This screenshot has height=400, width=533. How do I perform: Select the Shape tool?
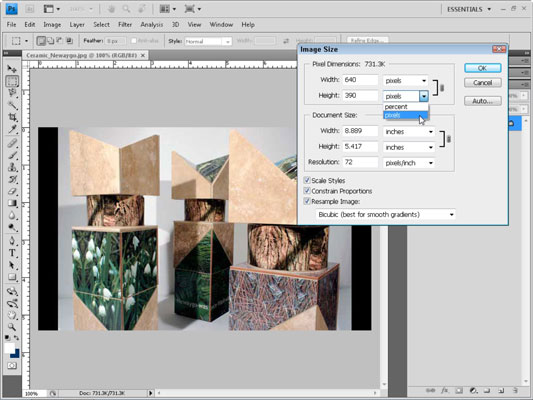(x=12, y=277)
